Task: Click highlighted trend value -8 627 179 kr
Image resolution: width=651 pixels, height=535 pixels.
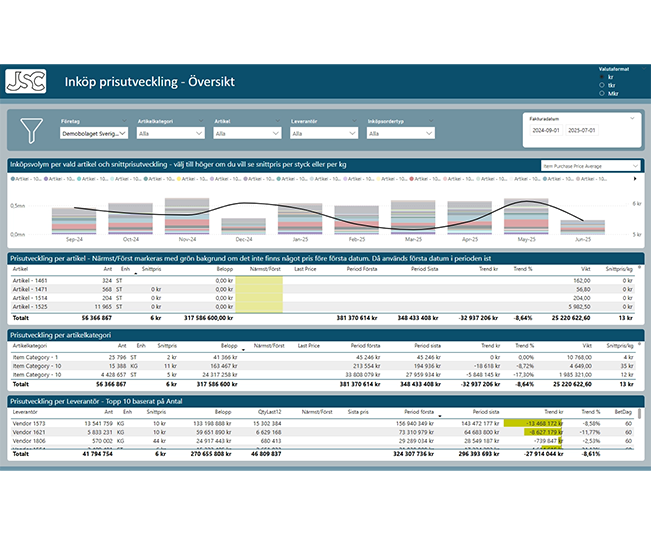Action: pyautogui.click(x=546, y=432)
